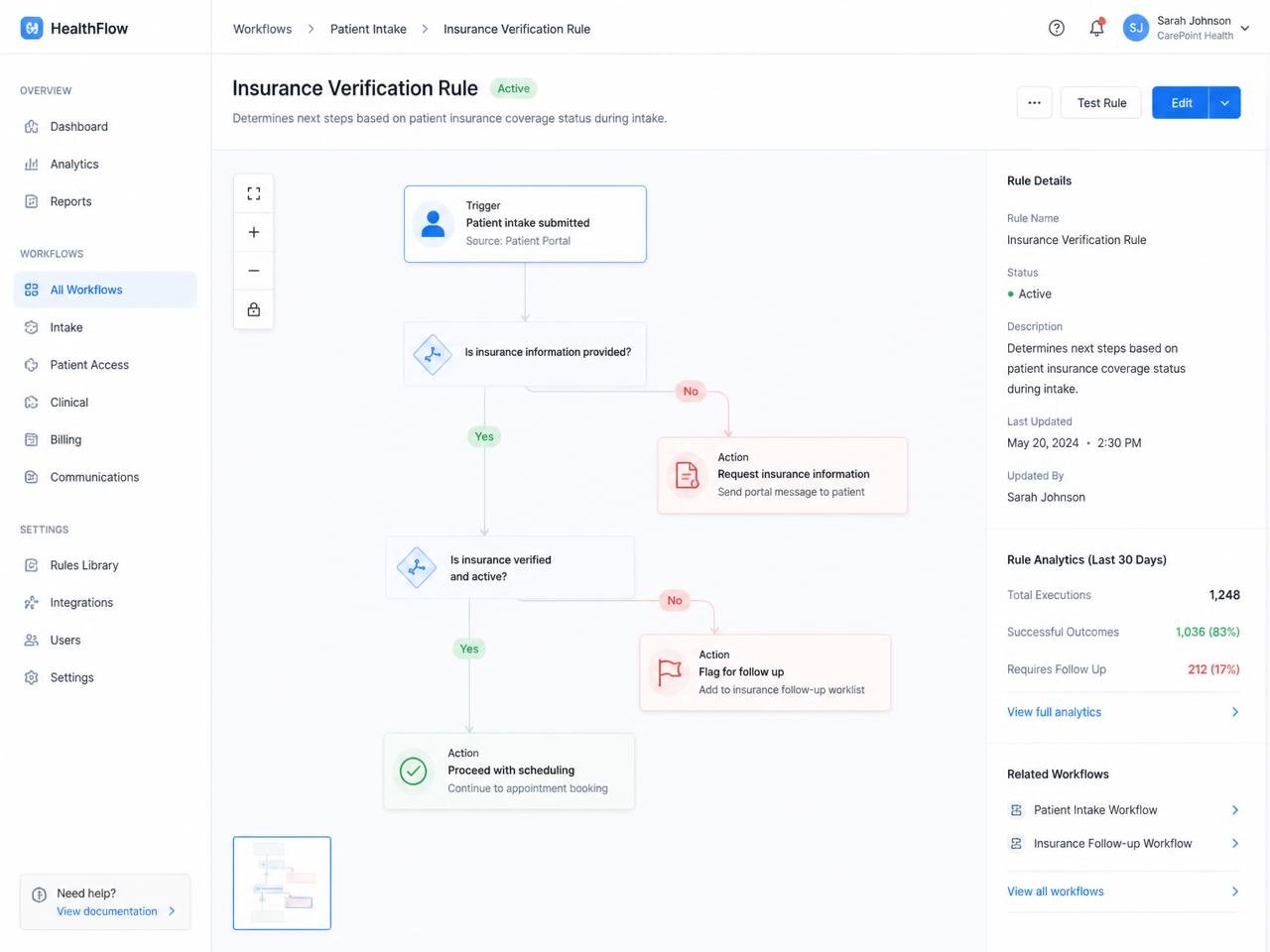1270x952 pixels.
Task: Open Analytics in the sidebar
Action: coord(105,164)
